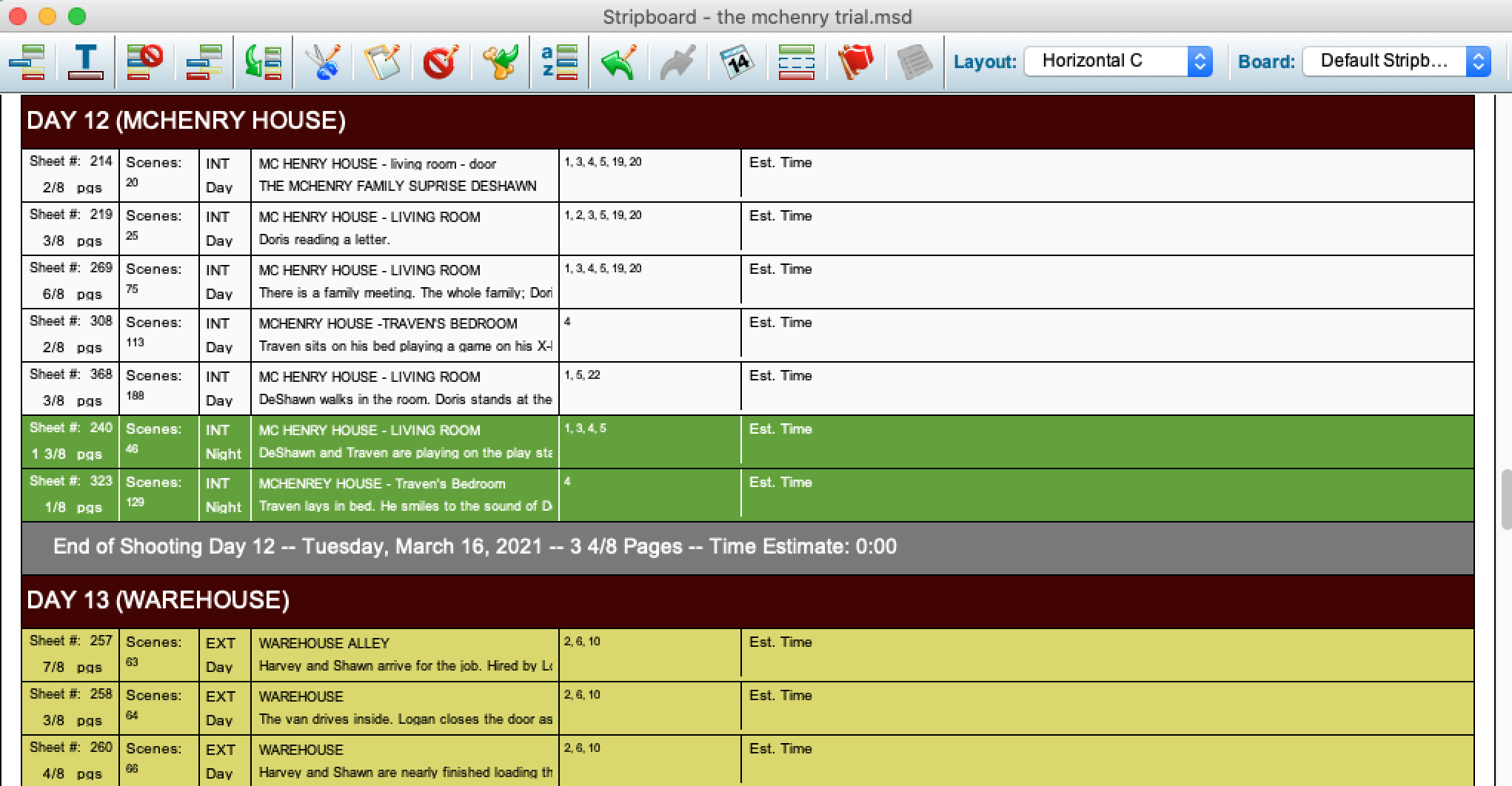The image size is (1512, 786).
Task: Click the A-Z sort strips icon
Action: click(x=560, y=61)
